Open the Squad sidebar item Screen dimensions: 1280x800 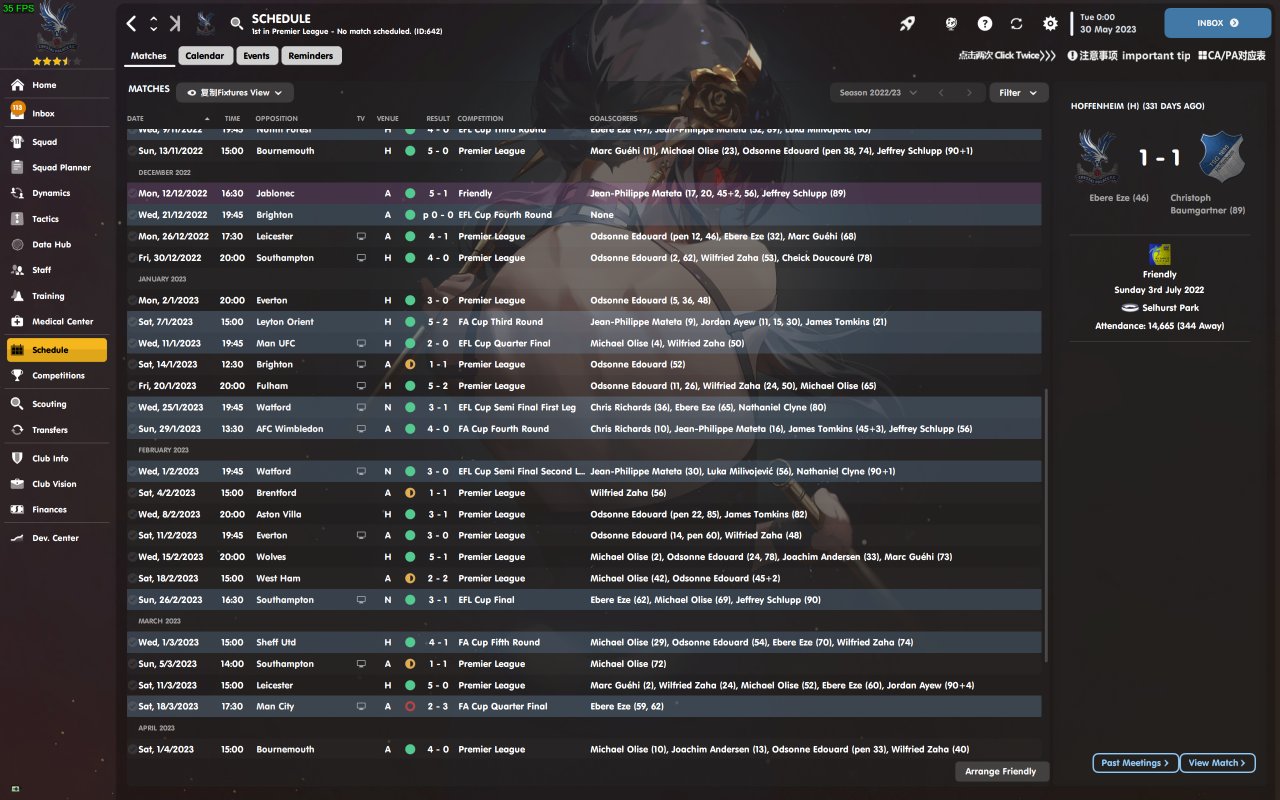(x=58, y=142)
